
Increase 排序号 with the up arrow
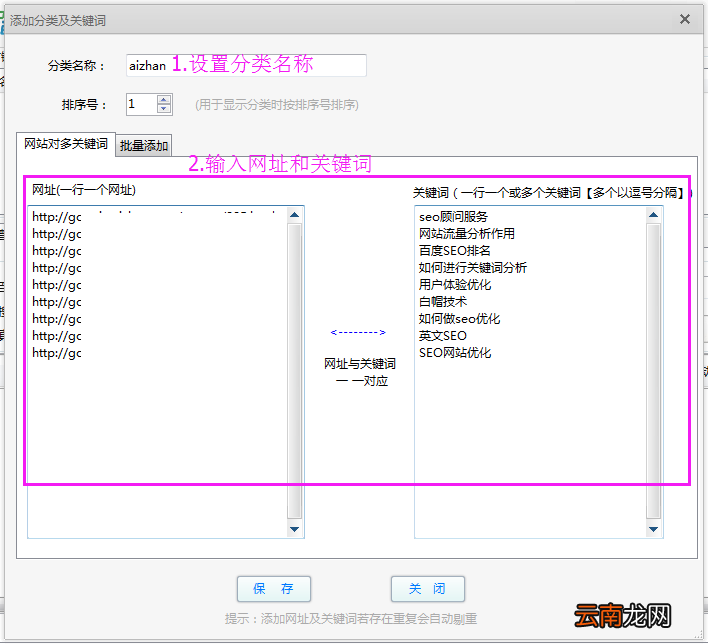point(164,100)
